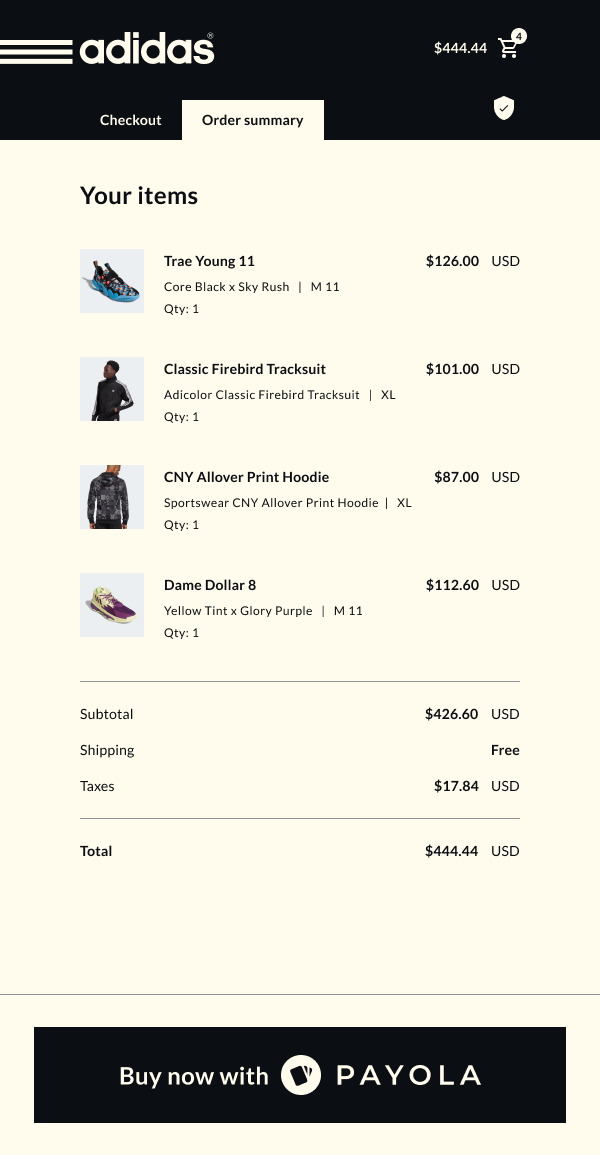Open the shopping cart icon

[508, 49]
